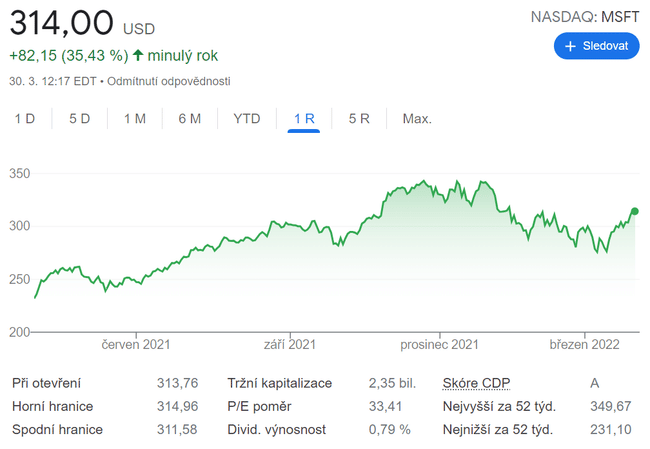Select the 1 M chart range
The image size is (650, 449).
135,119
